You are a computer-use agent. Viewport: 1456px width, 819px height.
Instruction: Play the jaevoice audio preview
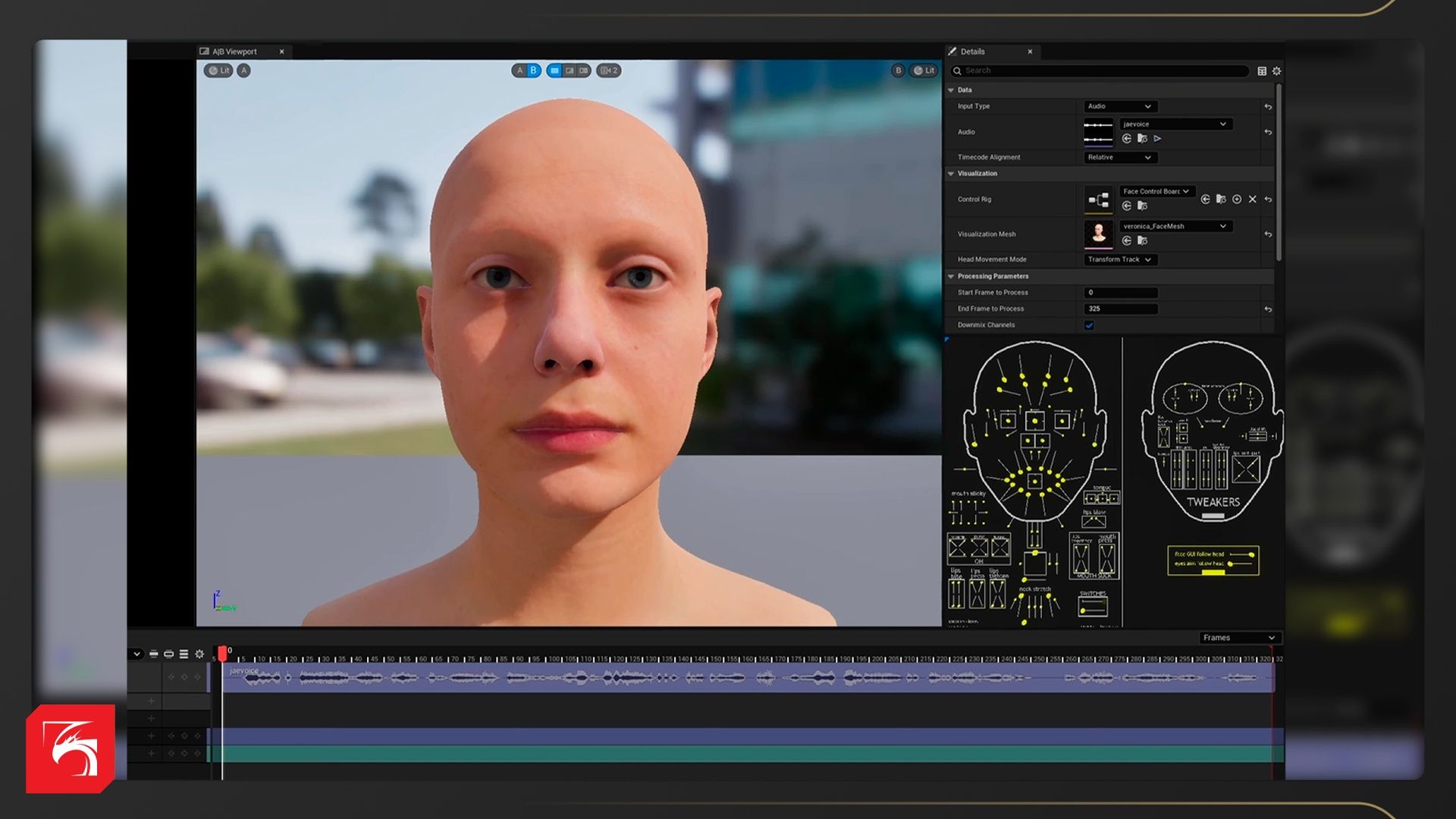(x=1157, y=139)
